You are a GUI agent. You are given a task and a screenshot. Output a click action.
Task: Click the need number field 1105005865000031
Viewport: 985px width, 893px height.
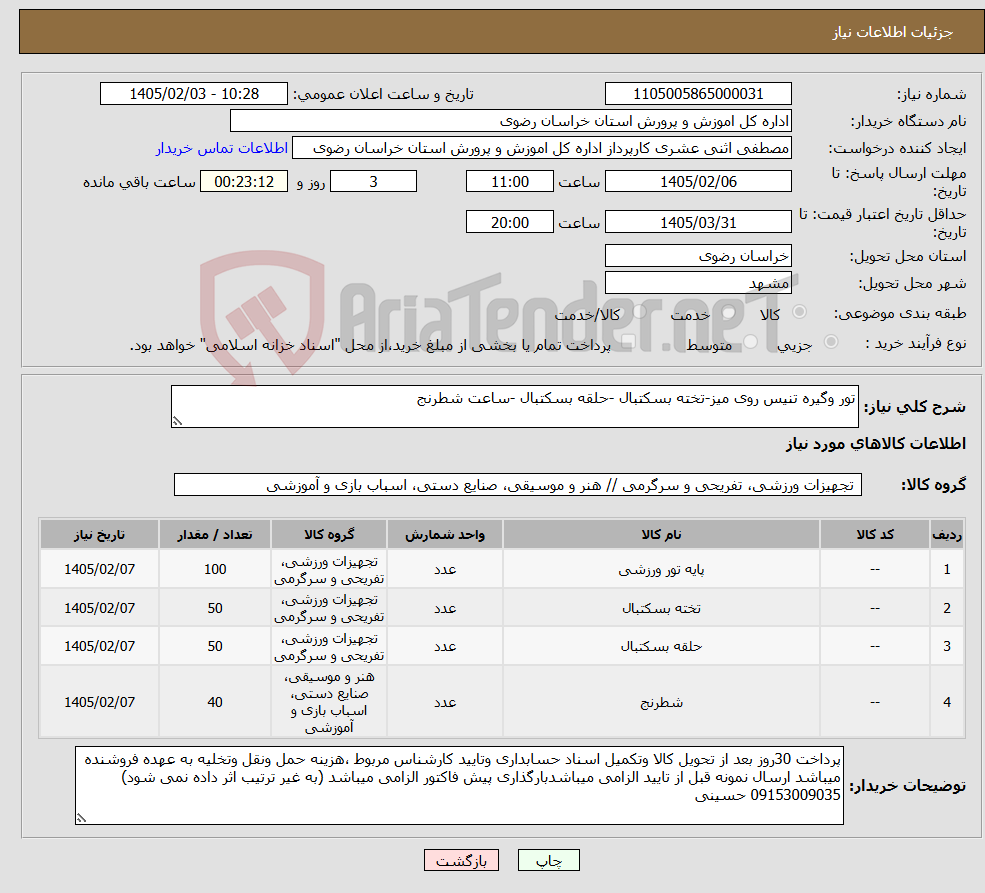pyautogui.click(x=698, y=94)
